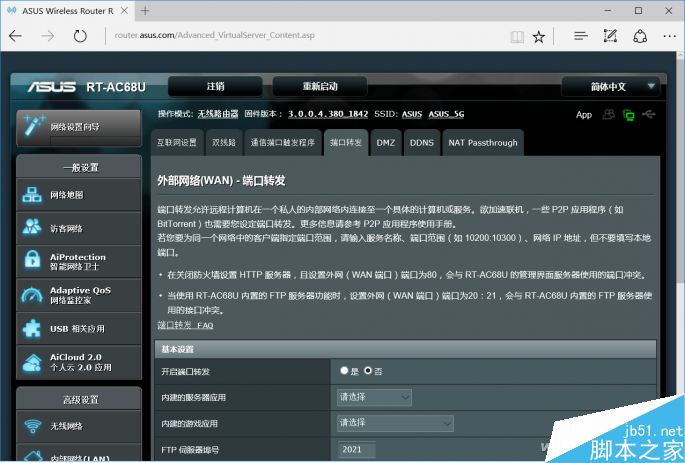
Task: Click the 基本设置 section header
Action: click(x=405, y=349)
